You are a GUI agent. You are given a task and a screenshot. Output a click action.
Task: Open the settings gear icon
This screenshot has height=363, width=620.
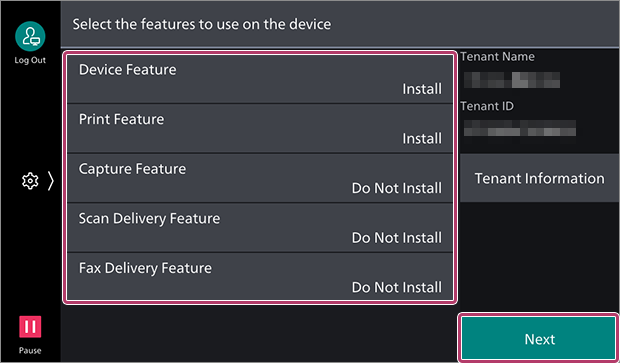[30, 181]
